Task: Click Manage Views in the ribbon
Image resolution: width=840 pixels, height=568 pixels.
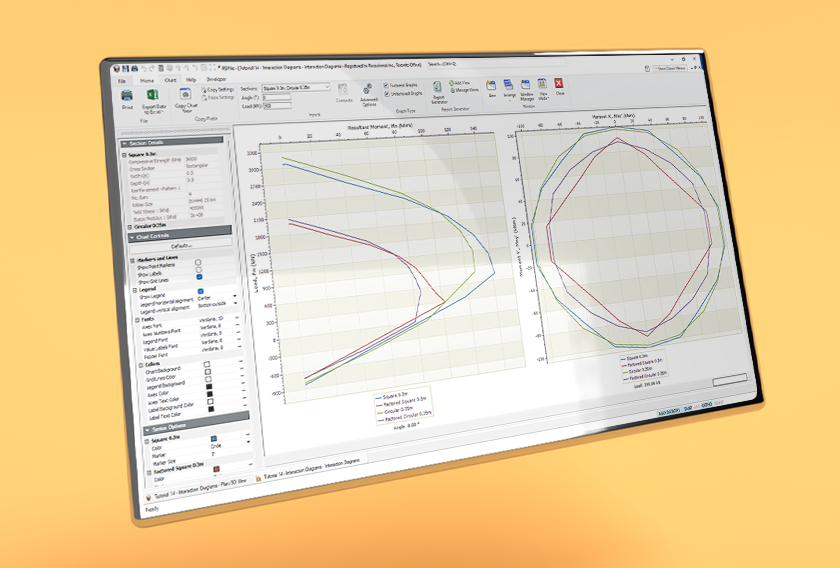Action: click(464, 90)
